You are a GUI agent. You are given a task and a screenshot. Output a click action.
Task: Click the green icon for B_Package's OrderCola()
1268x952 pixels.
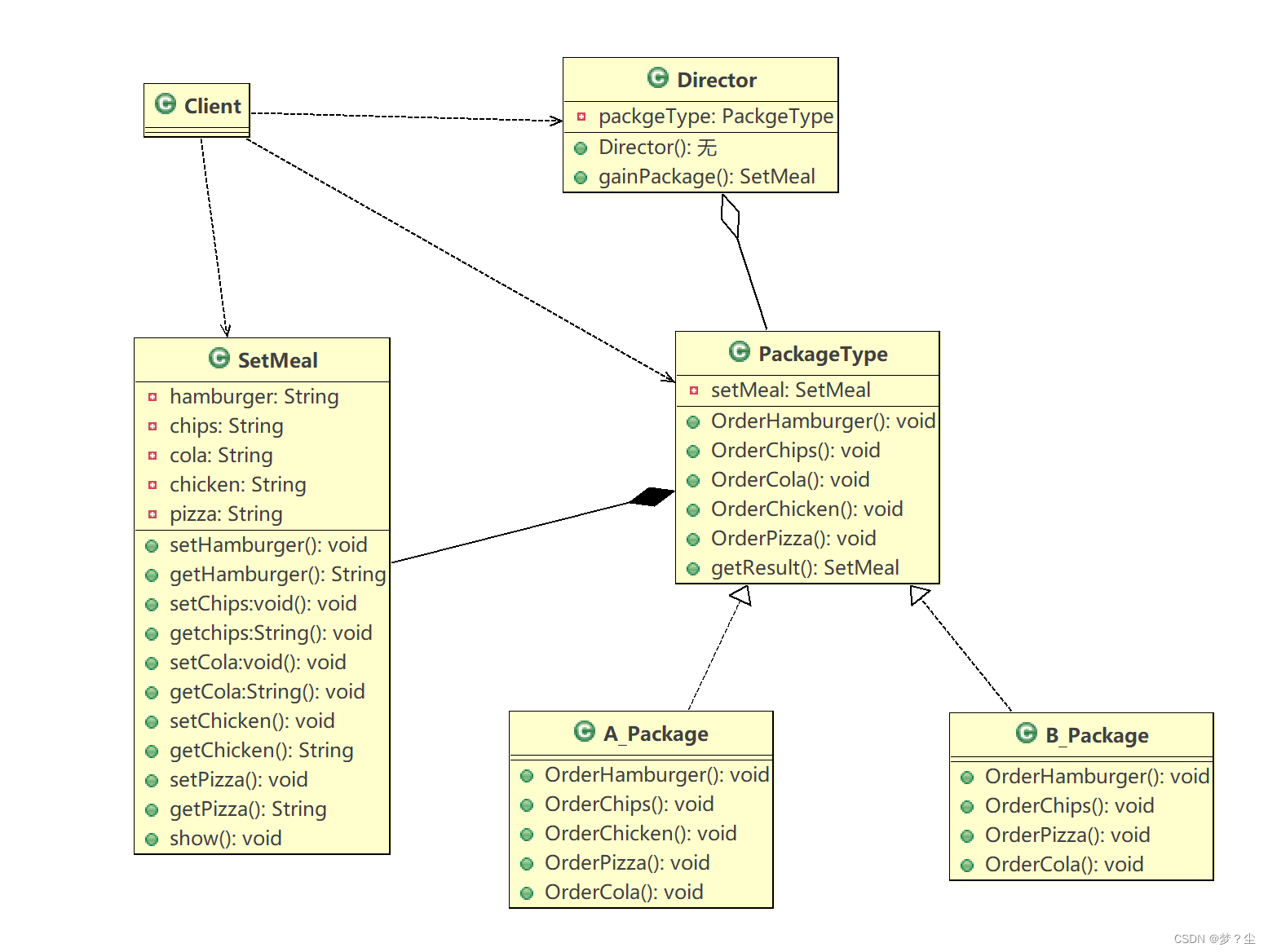click(967, 866)
